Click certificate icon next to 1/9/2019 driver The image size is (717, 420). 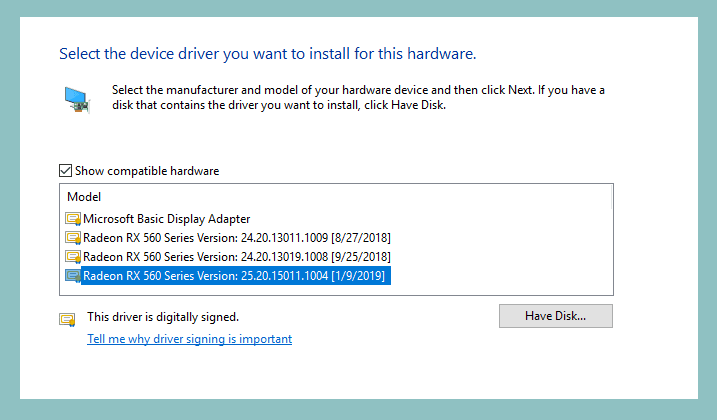point(73,276)
